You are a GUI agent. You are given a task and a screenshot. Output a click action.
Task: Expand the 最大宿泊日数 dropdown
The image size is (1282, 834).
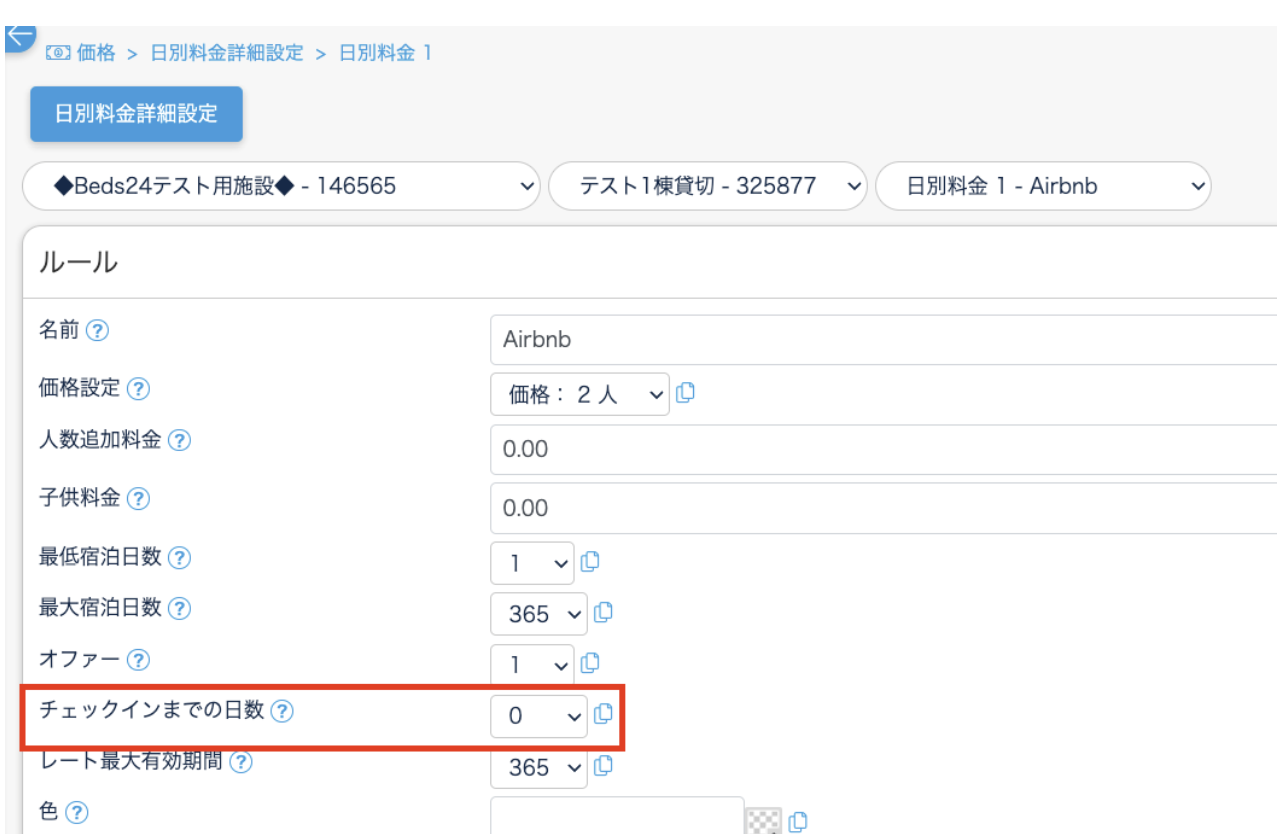point(539,613)
